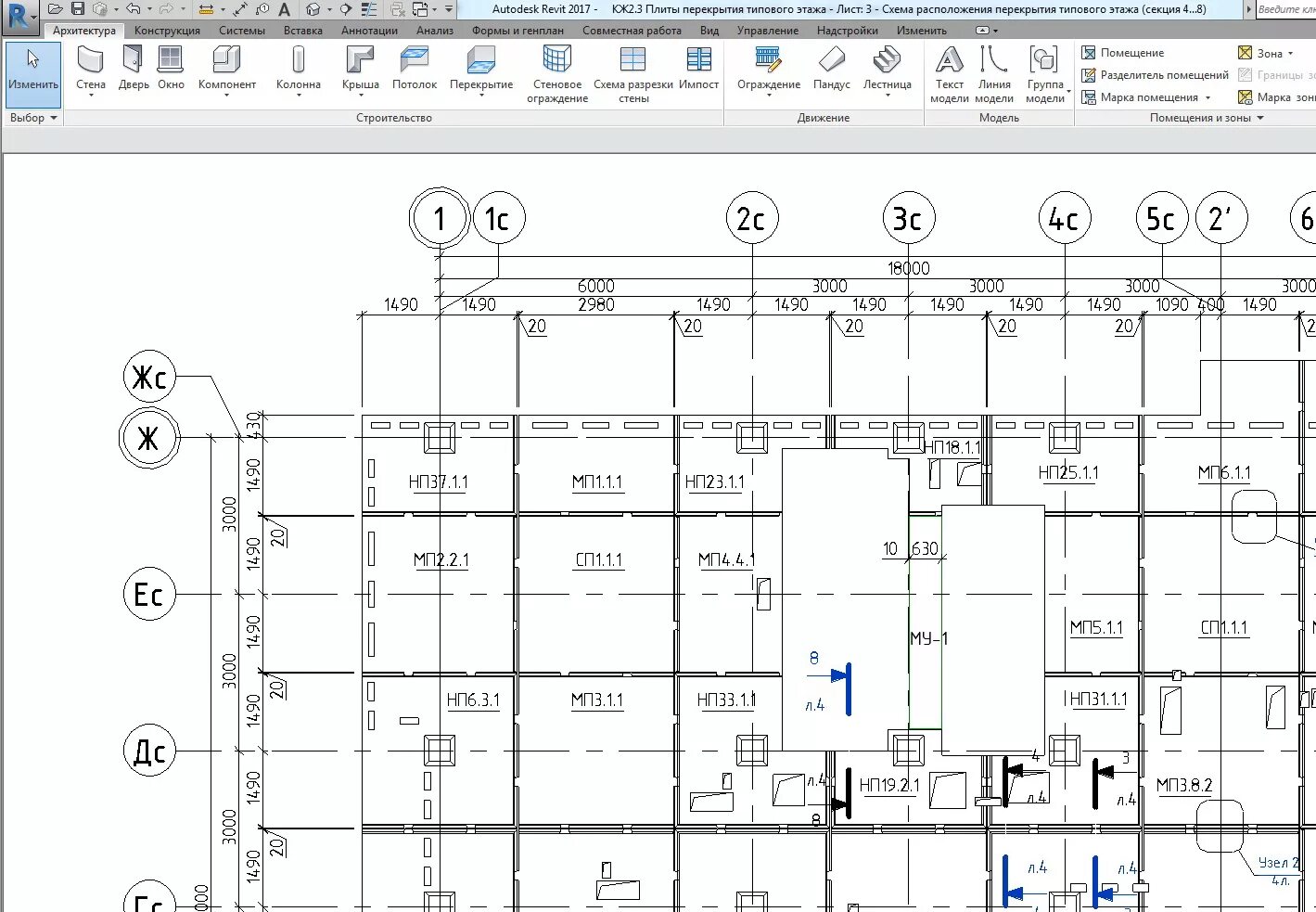
Task: Select the Пандус (Ramp) tool
Action: (x=832, y=70)
